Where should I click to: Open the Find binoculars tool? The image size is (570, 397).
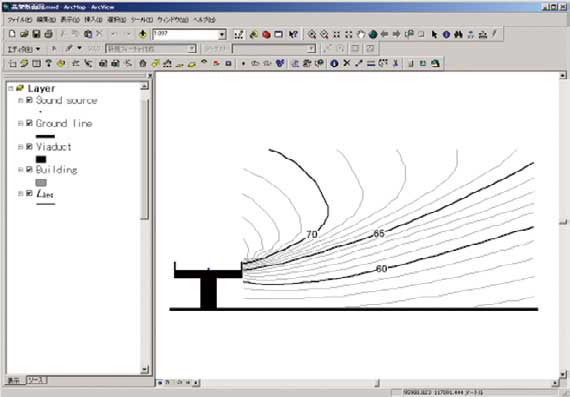point(458,34)
